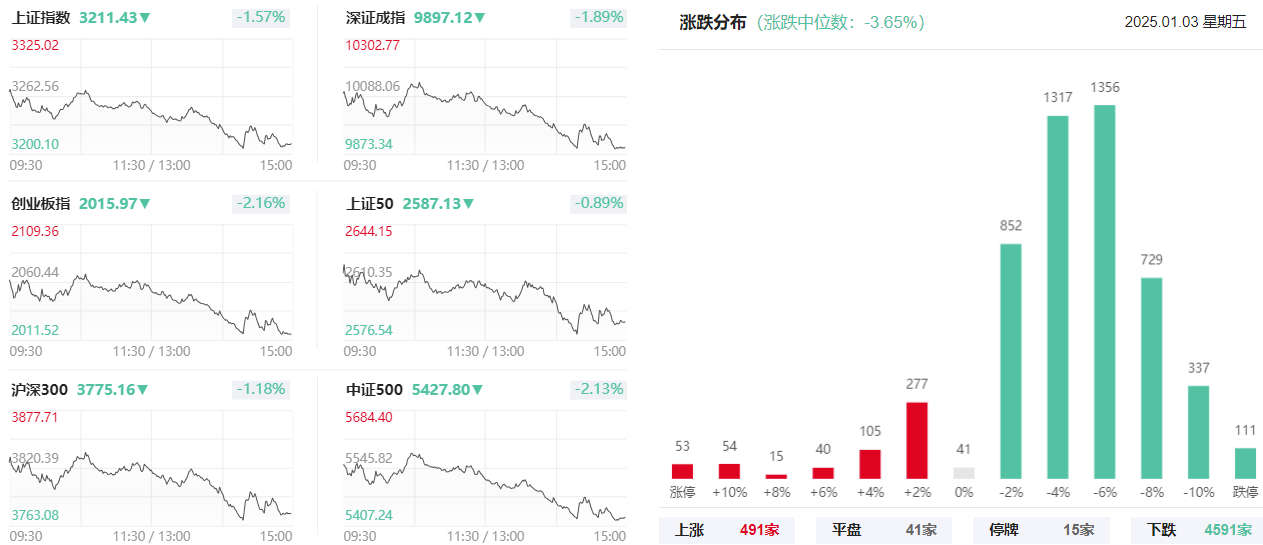Click the down arrow next to 中证500 5427.80

pyautogui.click(x=477, y=390)
